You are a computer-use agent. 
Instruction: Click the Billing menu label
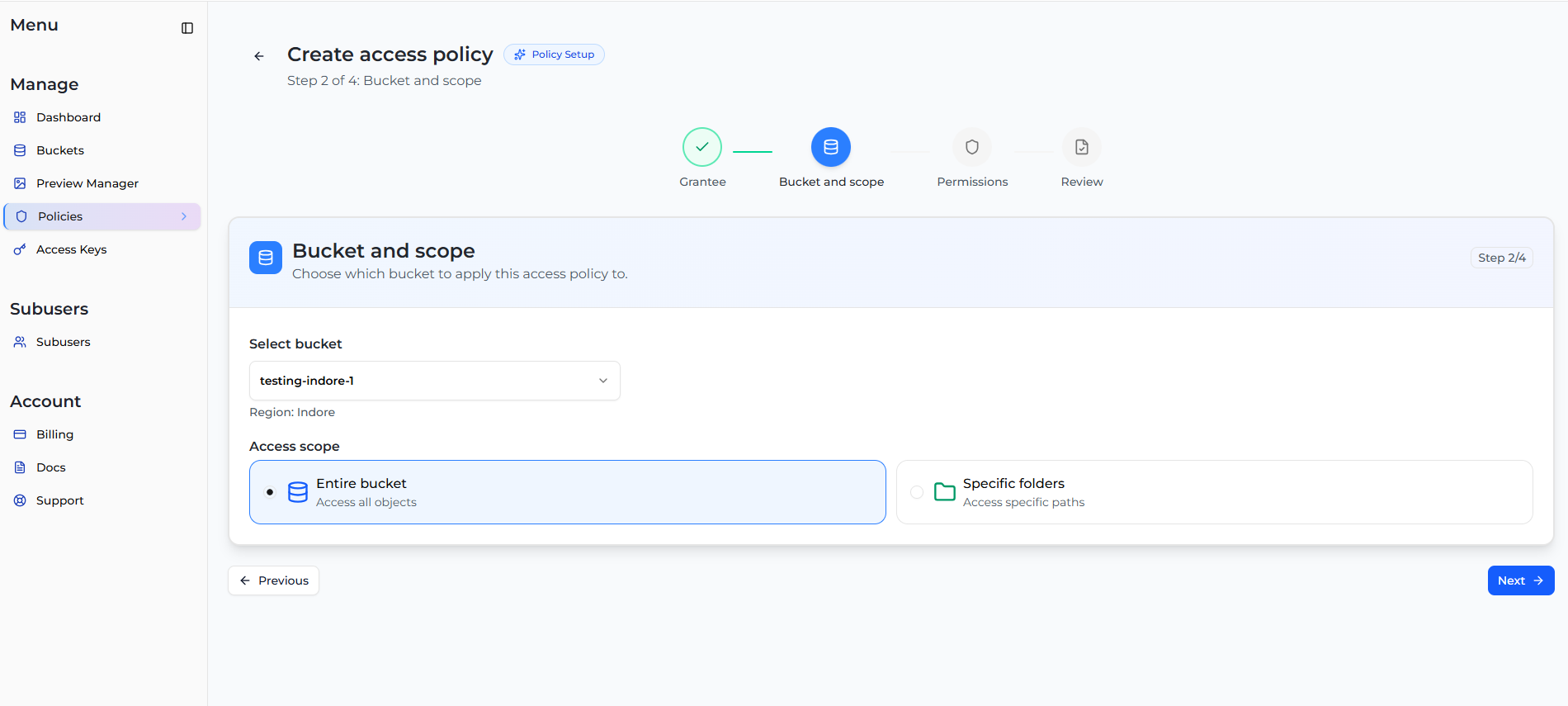tap(54, 434)
